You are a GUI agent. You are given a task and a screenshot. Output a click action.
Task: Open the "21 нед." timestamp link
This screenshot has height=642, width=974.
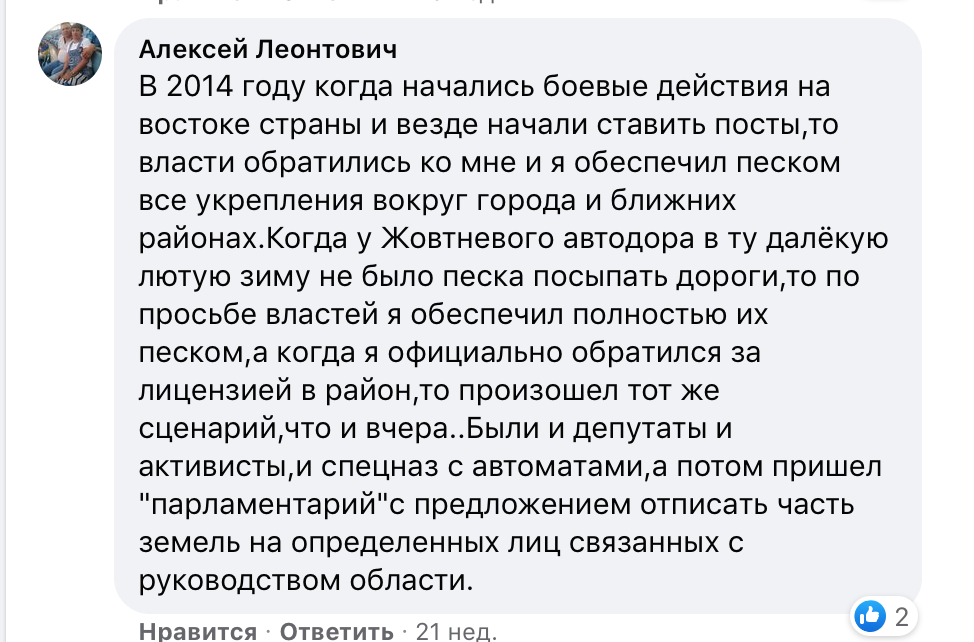(x=455, y=631)
